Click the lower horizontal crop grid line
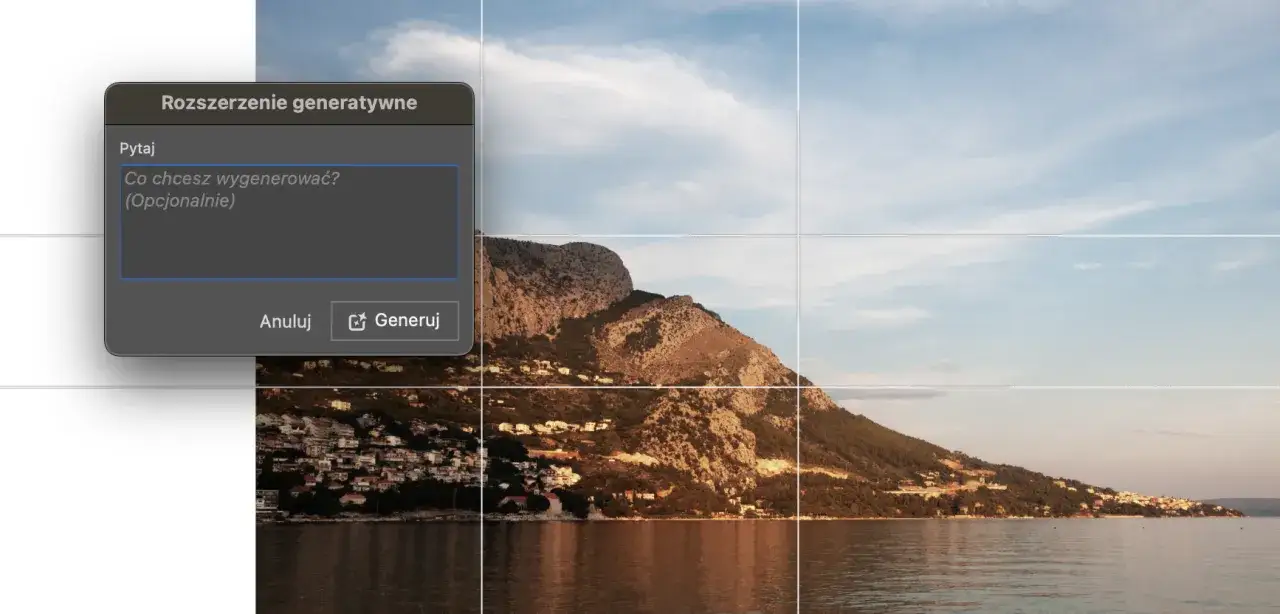Viewport: 1280px width, 614px height. [1000, 387]
